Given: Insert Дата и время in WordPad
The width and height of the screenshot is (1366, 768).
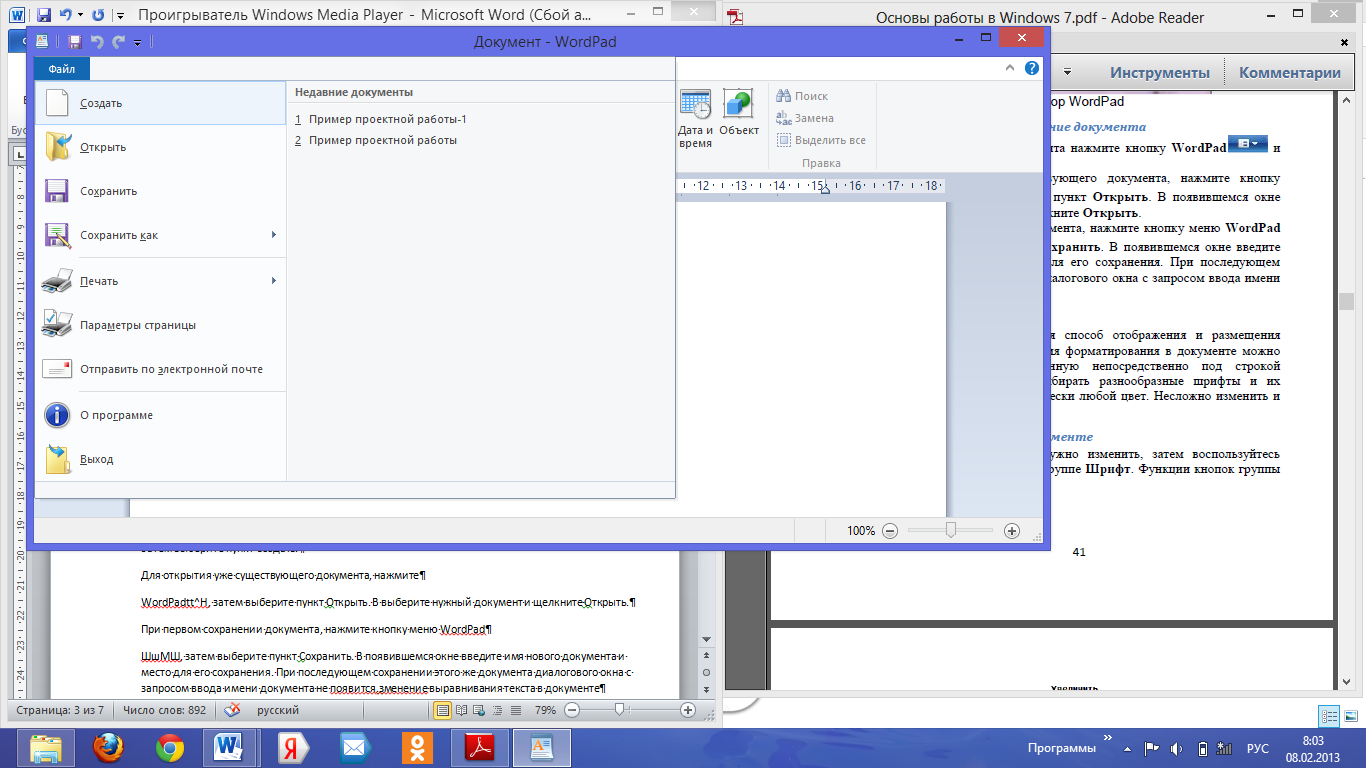Looking at the screenshot, I should (695, 119).
